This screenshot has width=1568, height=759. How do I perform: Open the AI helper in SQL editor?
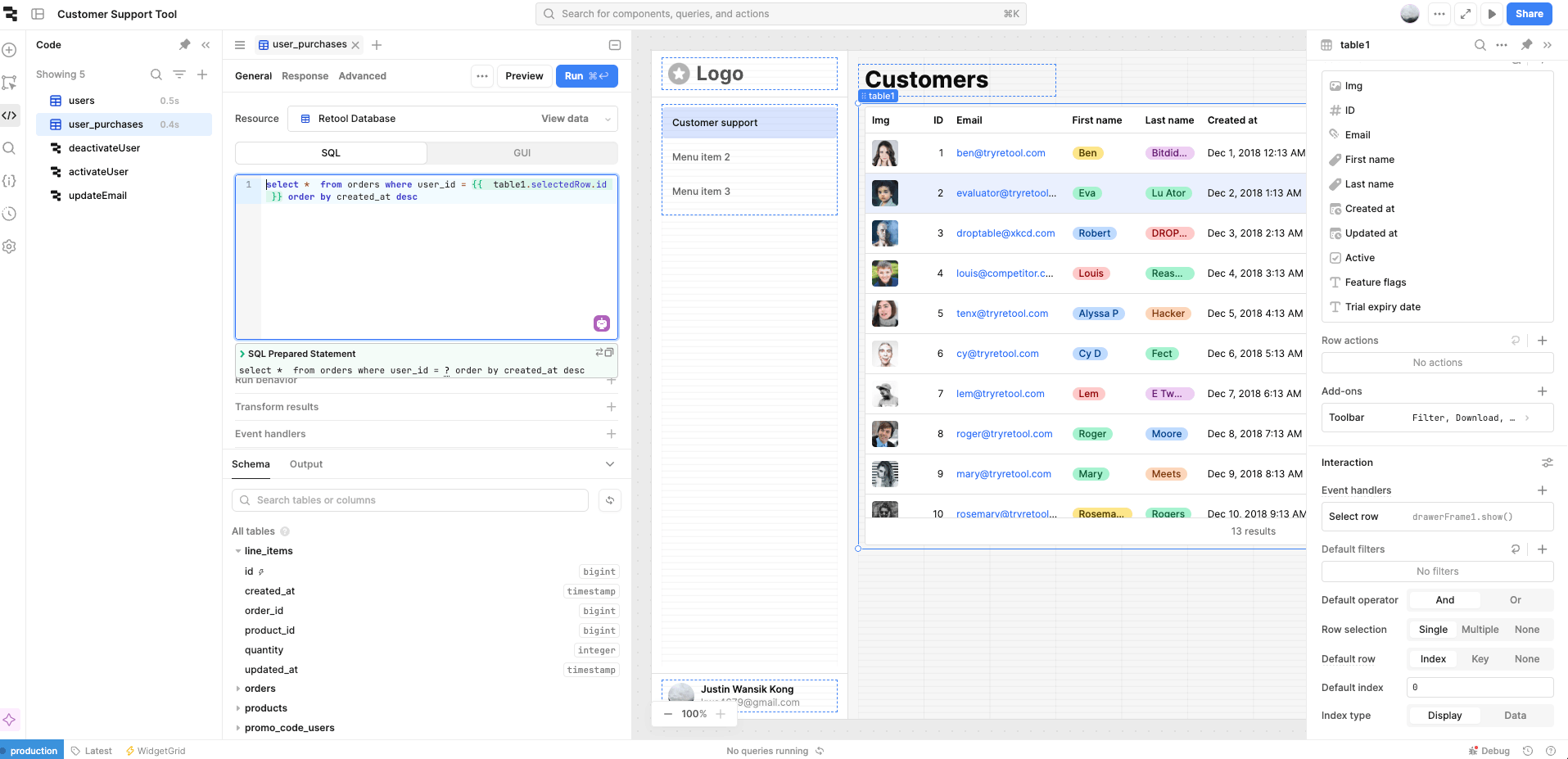point(602,323)
